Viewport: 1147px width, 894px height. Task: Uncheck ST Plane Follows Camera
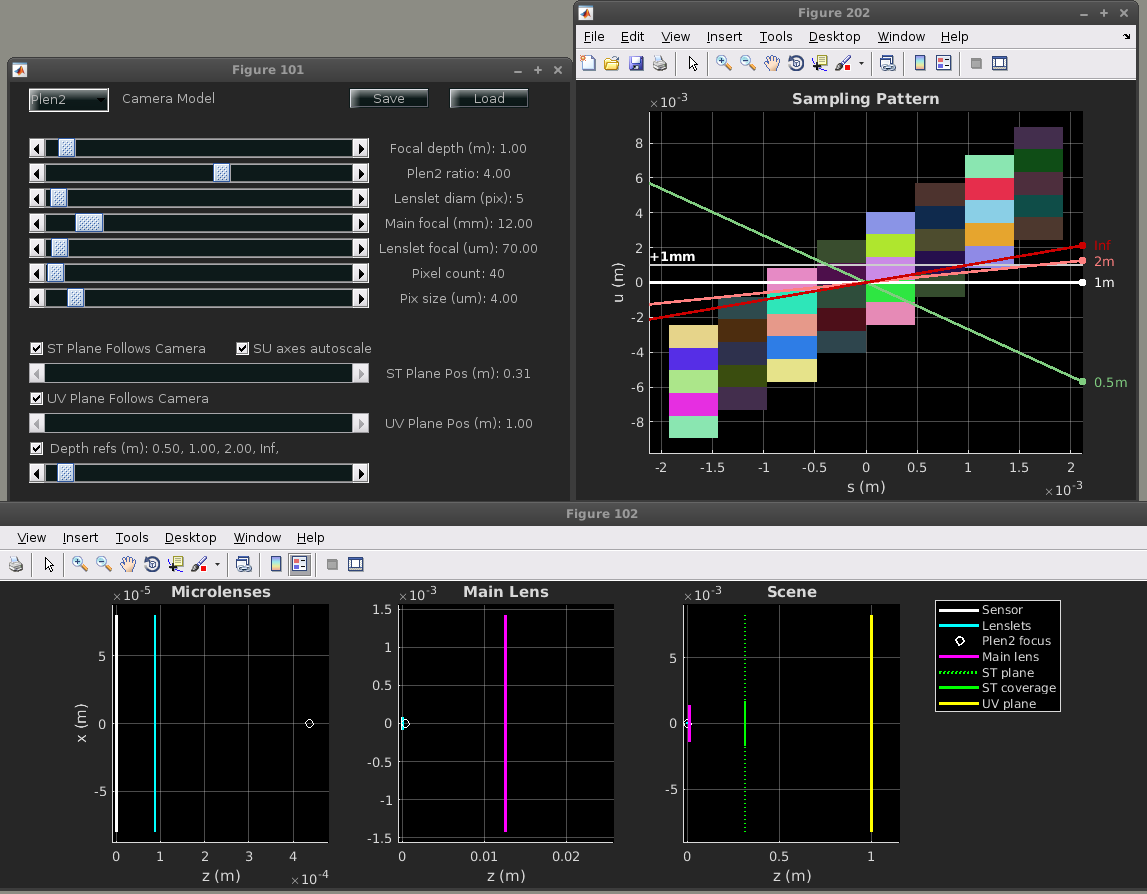coord(38,349)
